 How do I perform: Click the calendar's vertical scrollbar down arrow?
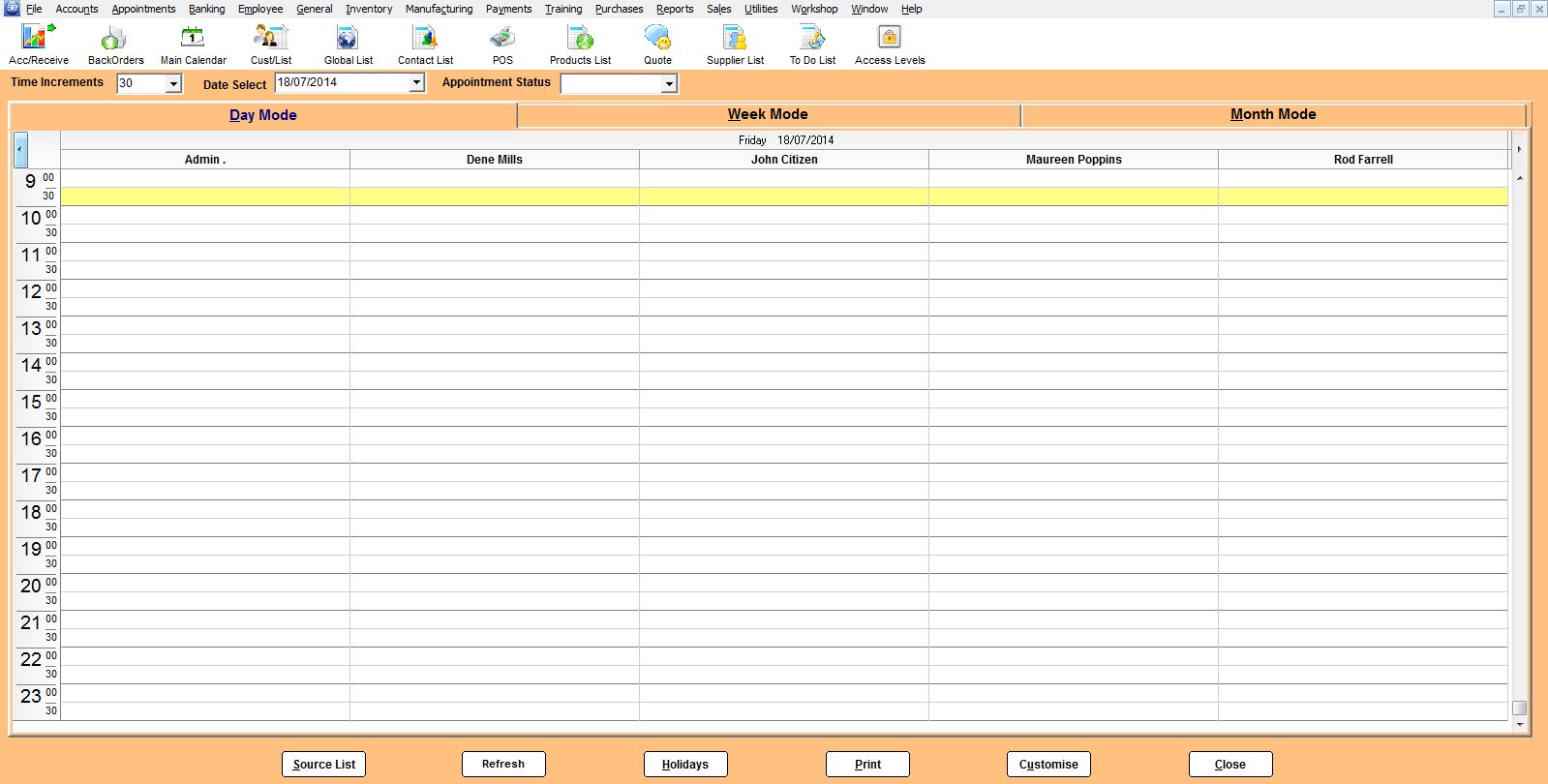point(1519,724)
